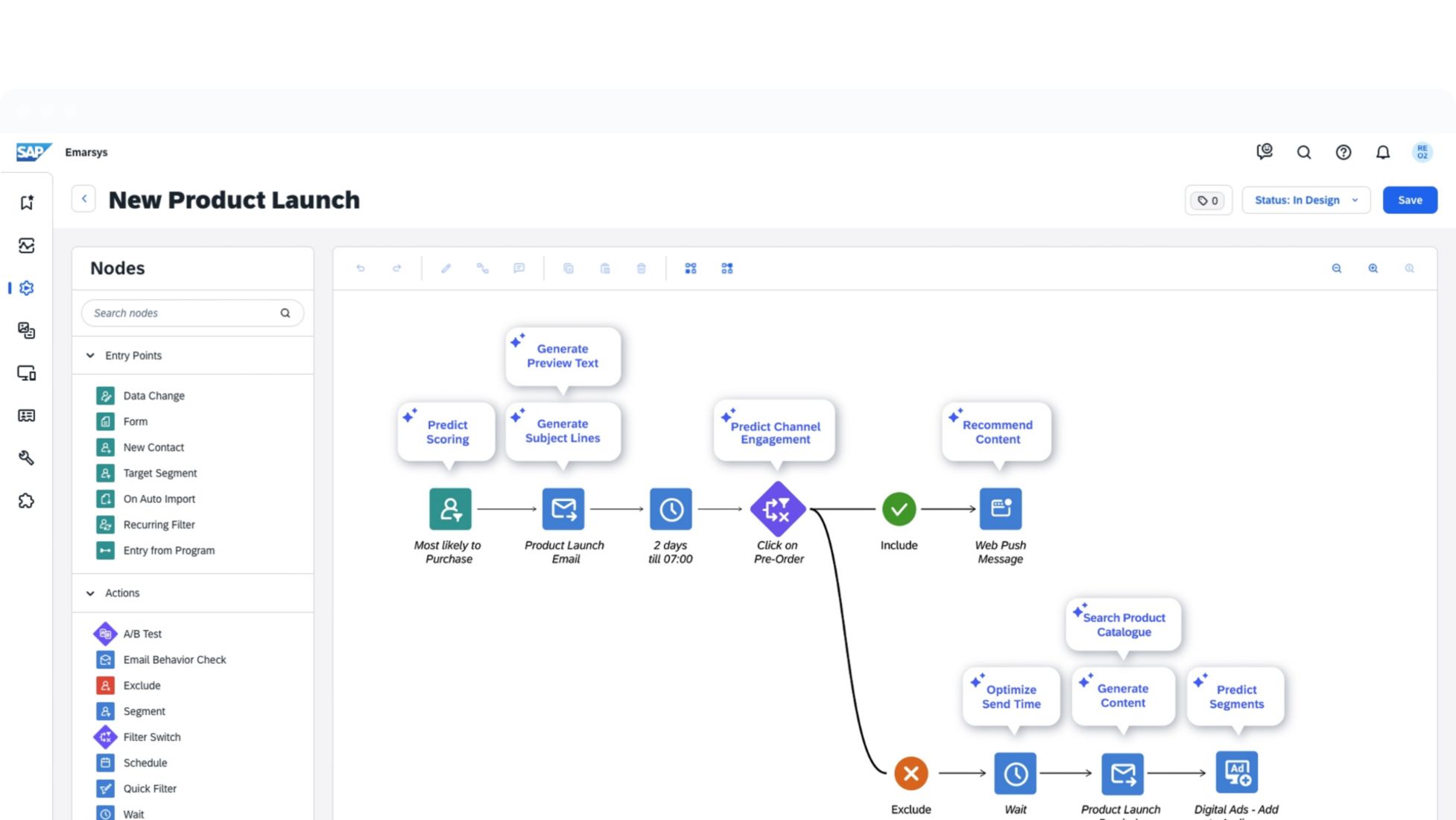
Task: Select the Target Segment entry point
Action: pyautogui.click(x=159, y=473)
